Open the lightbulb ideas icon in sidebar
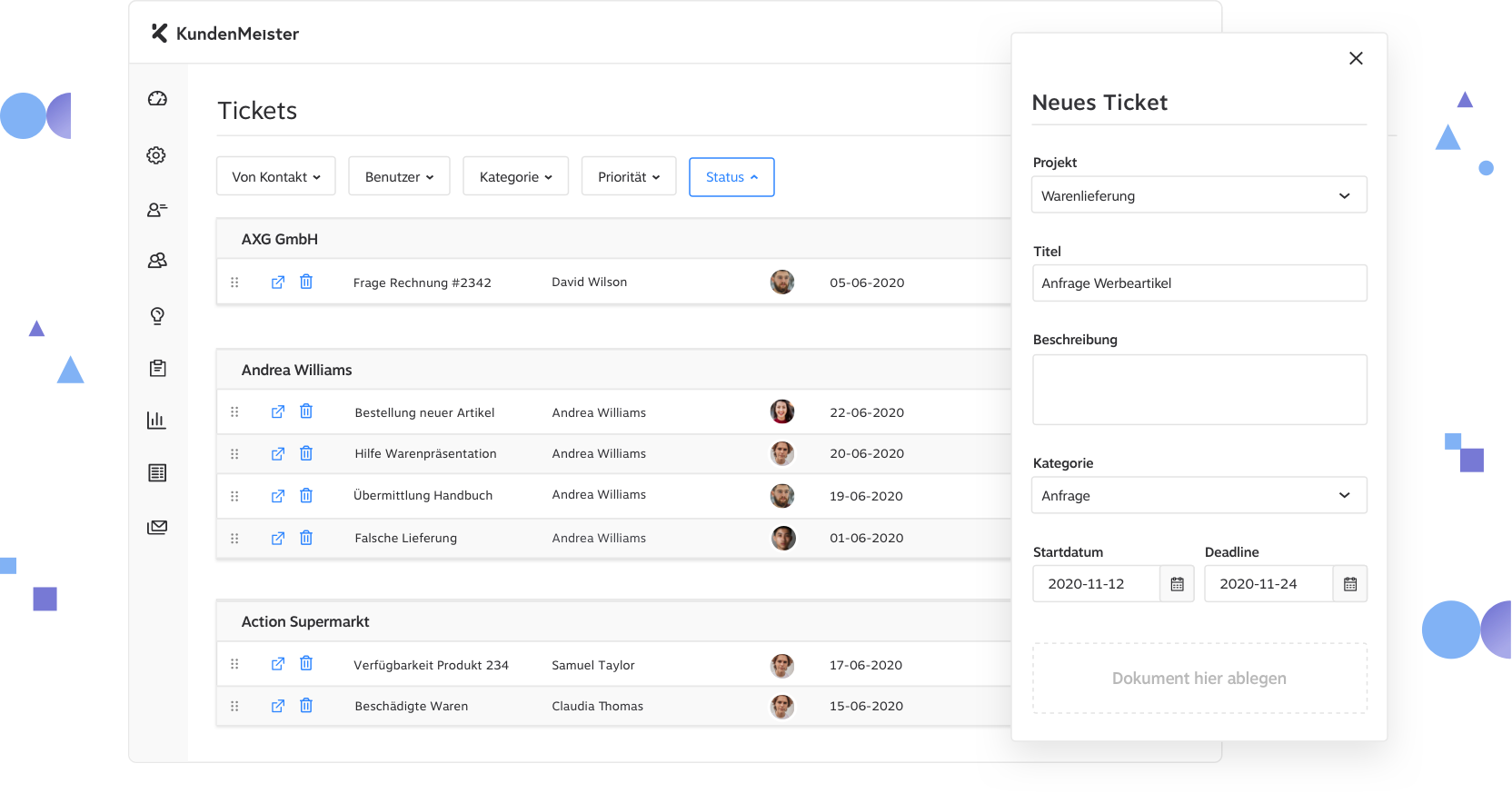The height and width of the screenshot is (793, 1512). click(x=157, y=316)
